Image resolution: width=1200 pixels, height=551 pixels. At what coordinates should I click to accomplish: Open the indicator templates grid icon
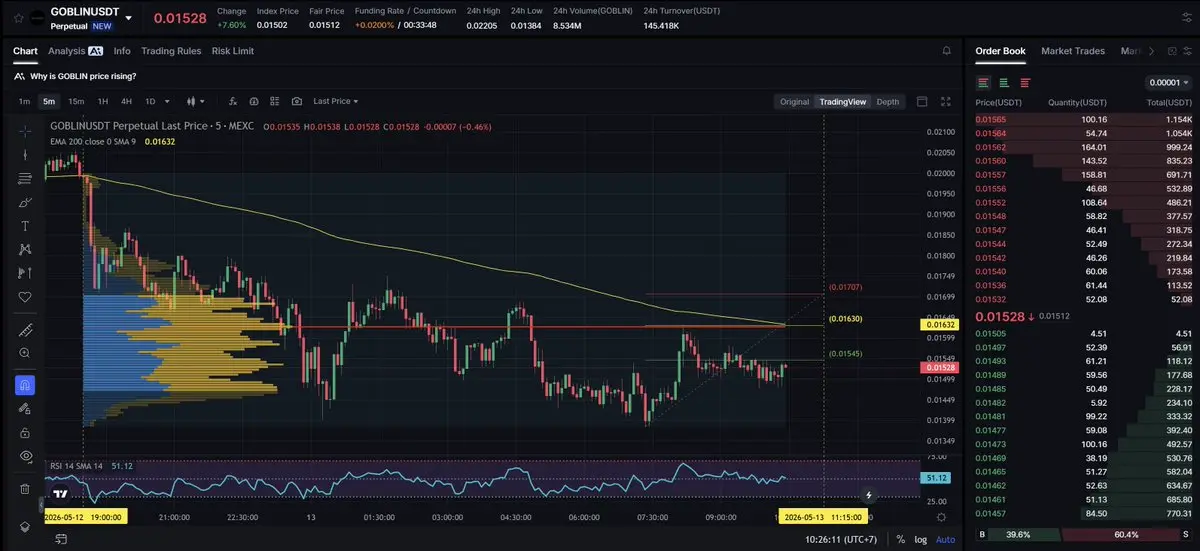[x=275, y=101]
